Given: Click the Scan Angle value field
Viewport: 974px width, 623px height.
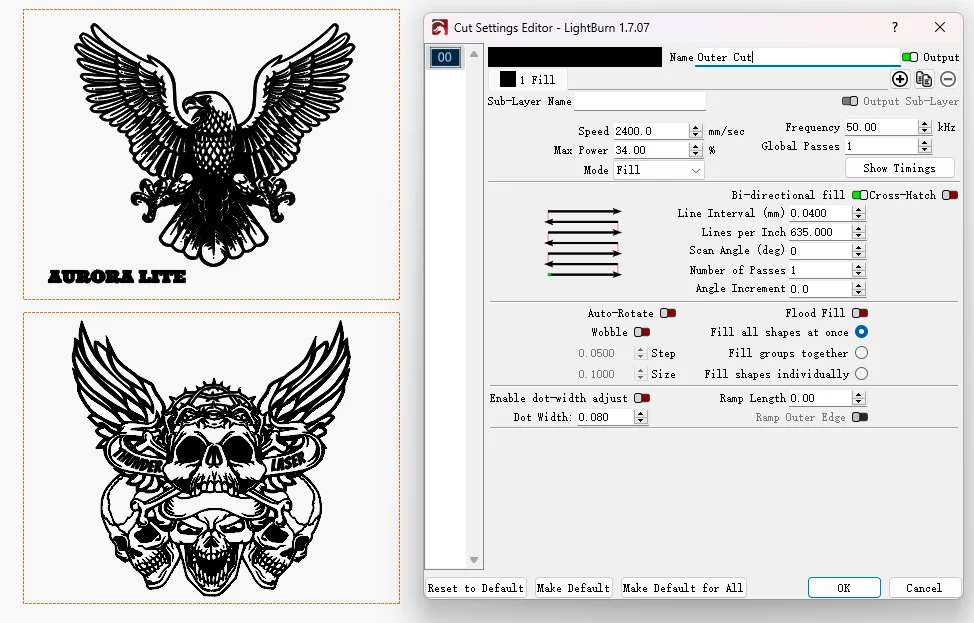Looking at the screenshot, I should click(820, 251).
